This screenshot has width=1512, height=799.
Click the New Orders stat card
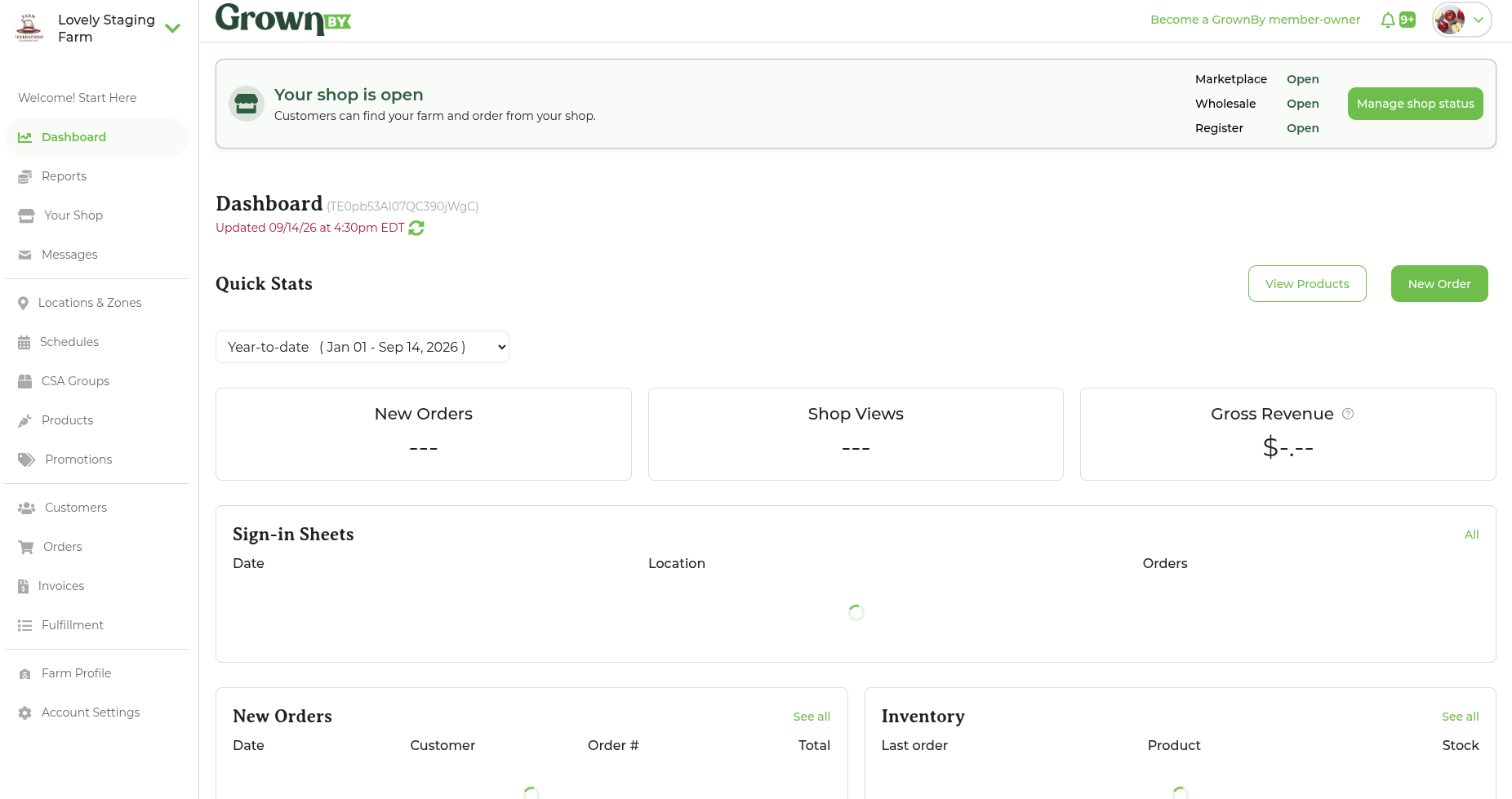click(424, 434)
